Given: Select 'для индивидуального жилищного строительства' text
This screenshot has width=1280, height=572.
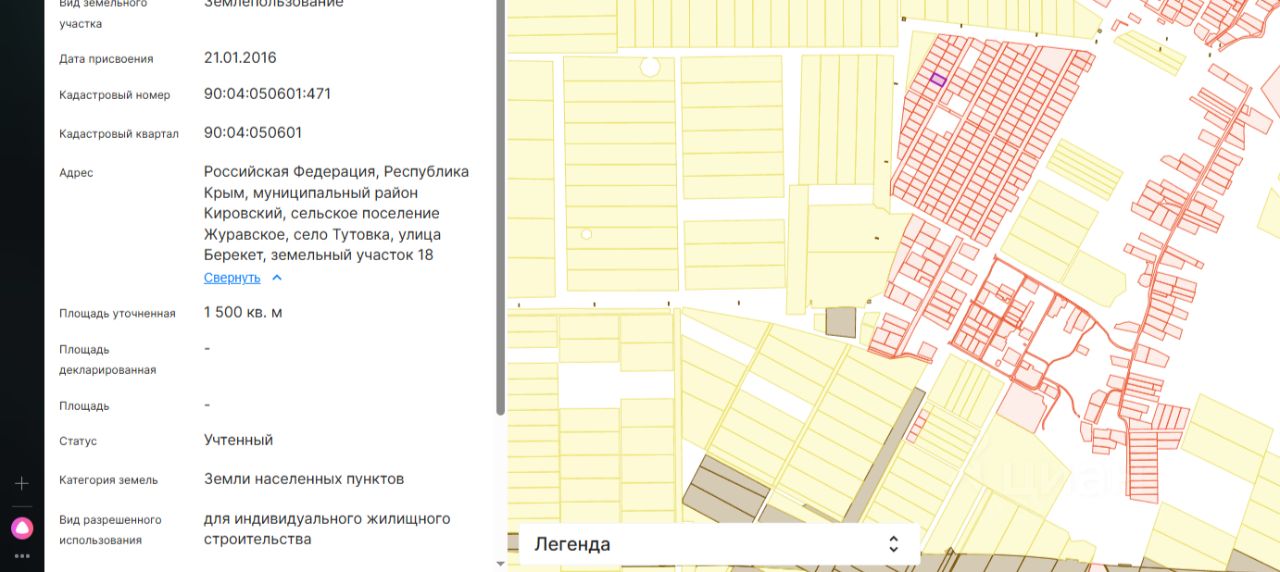Looking at the screenshot, I should pos(327,529).
